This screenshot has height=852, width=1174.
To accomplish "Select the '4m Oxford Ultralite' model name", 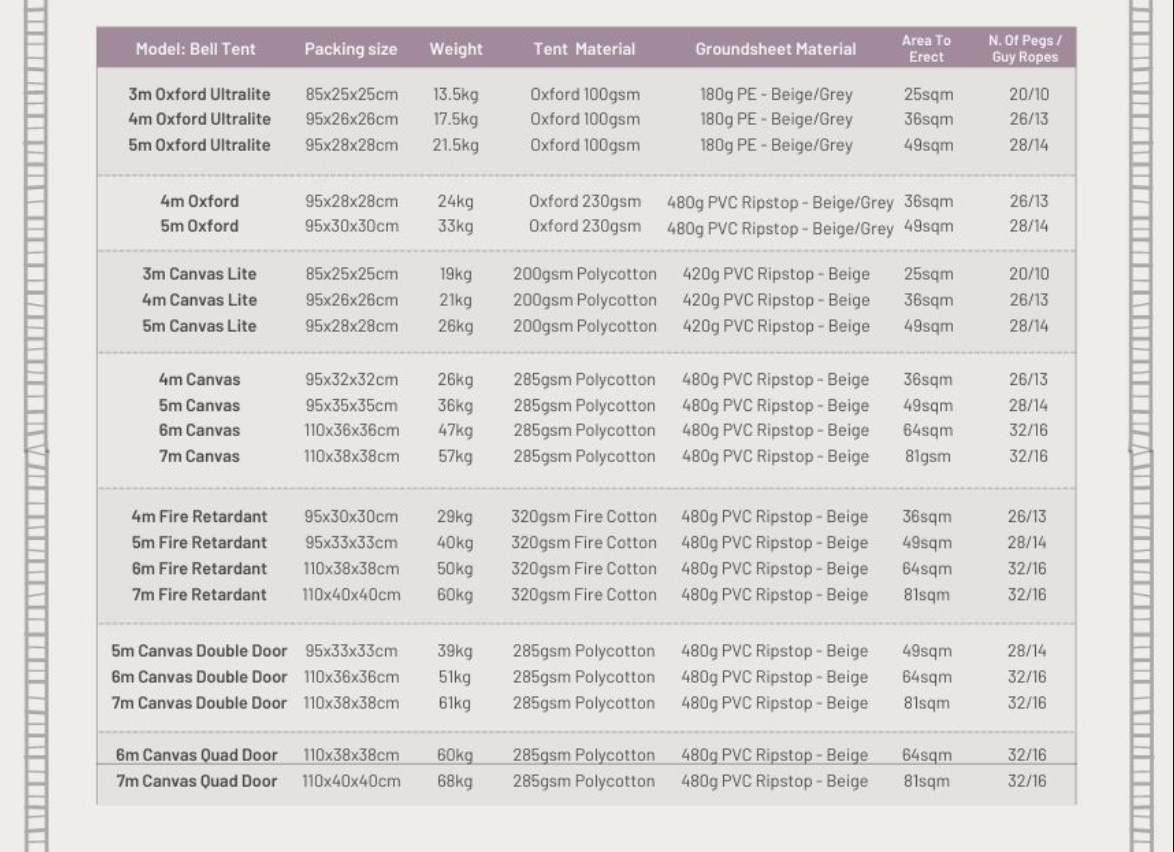I will pos(199,119).
